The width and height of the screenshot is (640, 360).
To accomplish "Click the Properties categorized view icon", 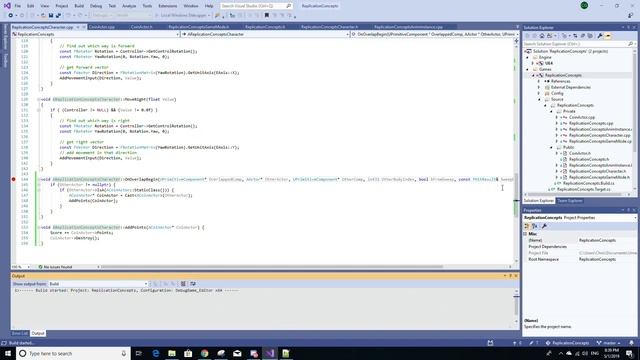I will coord(527,226).
